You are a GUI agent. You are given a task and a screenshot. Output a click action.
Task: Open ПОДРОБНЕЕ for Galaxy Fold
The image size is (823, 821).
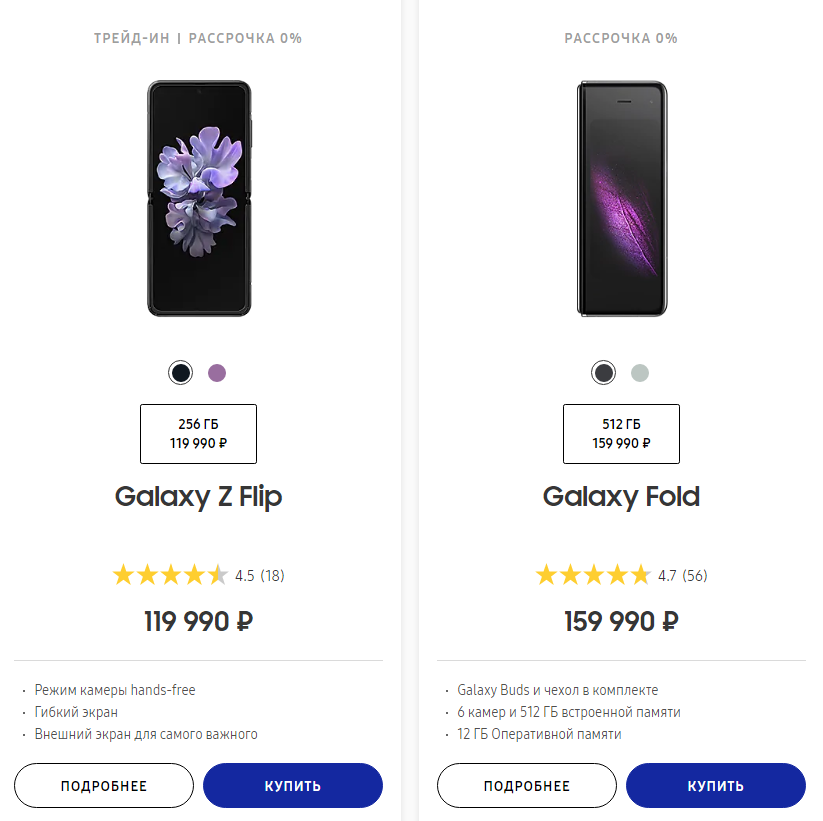click(526, 785)
